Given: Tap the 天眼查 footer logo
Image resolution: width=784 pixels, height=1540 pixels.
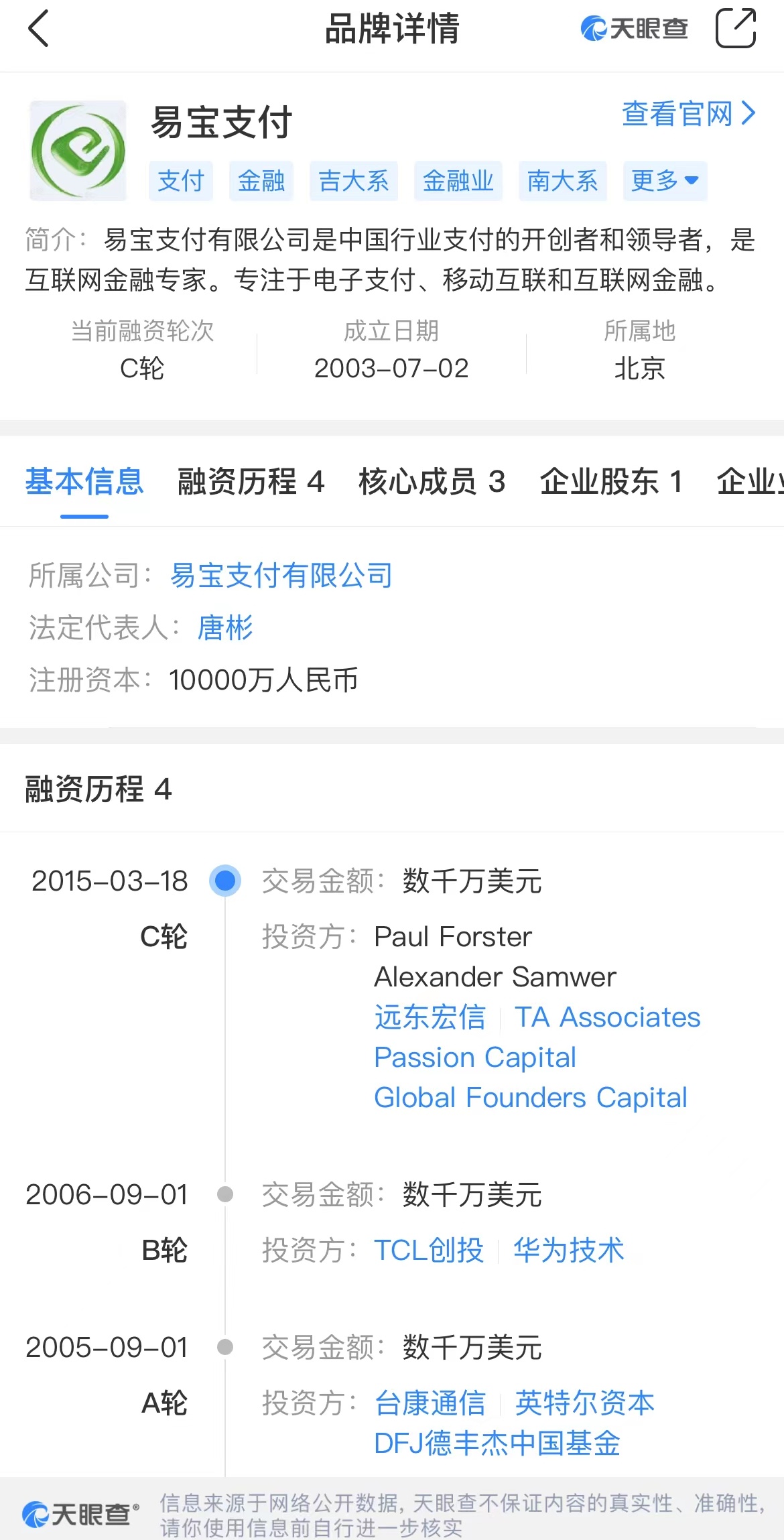Looking at the screenshot, I should [80, 1515].
